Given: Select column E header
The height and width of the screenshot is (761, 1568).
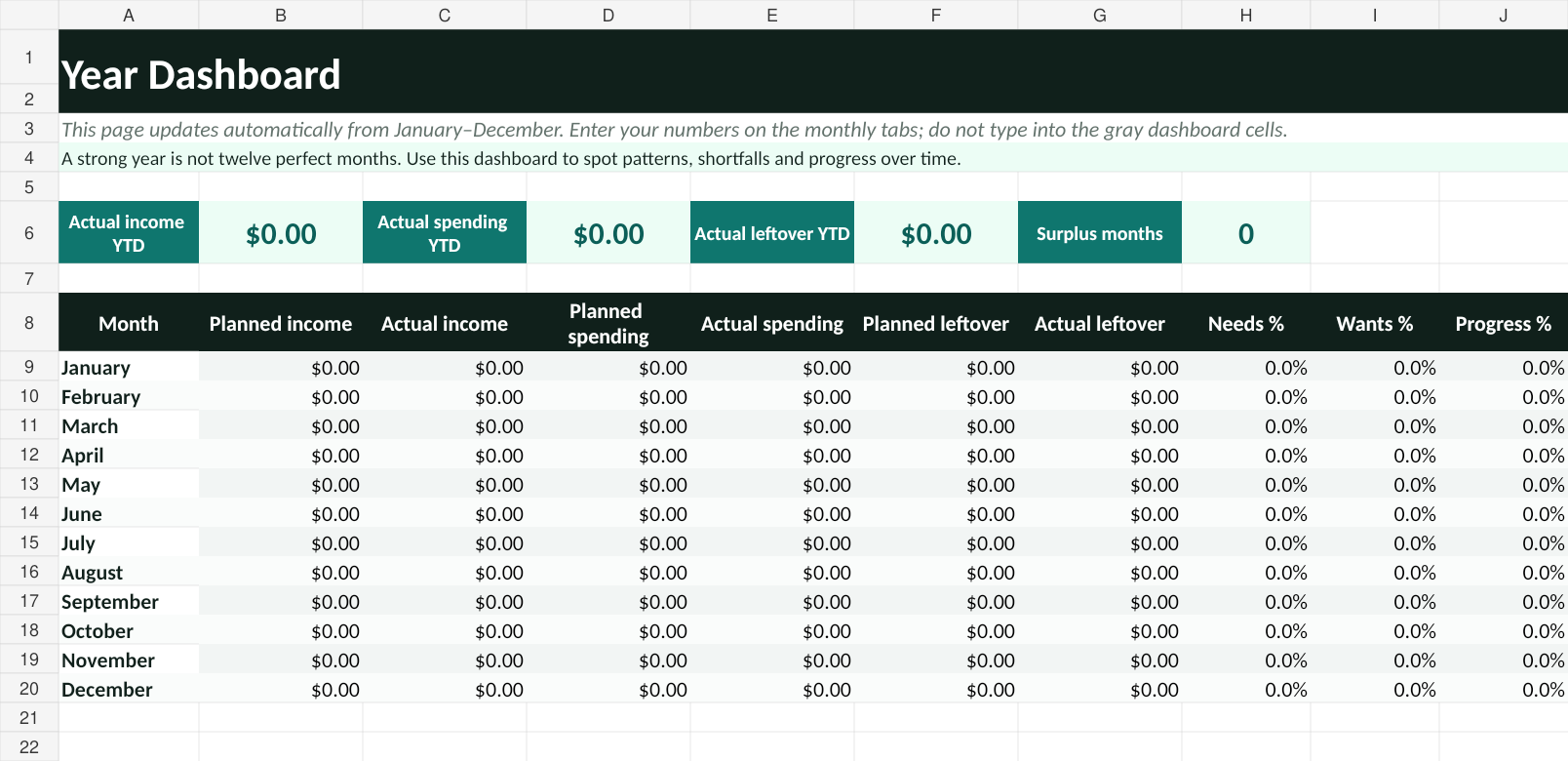Looking at the screenshot, I should (772, 15).
